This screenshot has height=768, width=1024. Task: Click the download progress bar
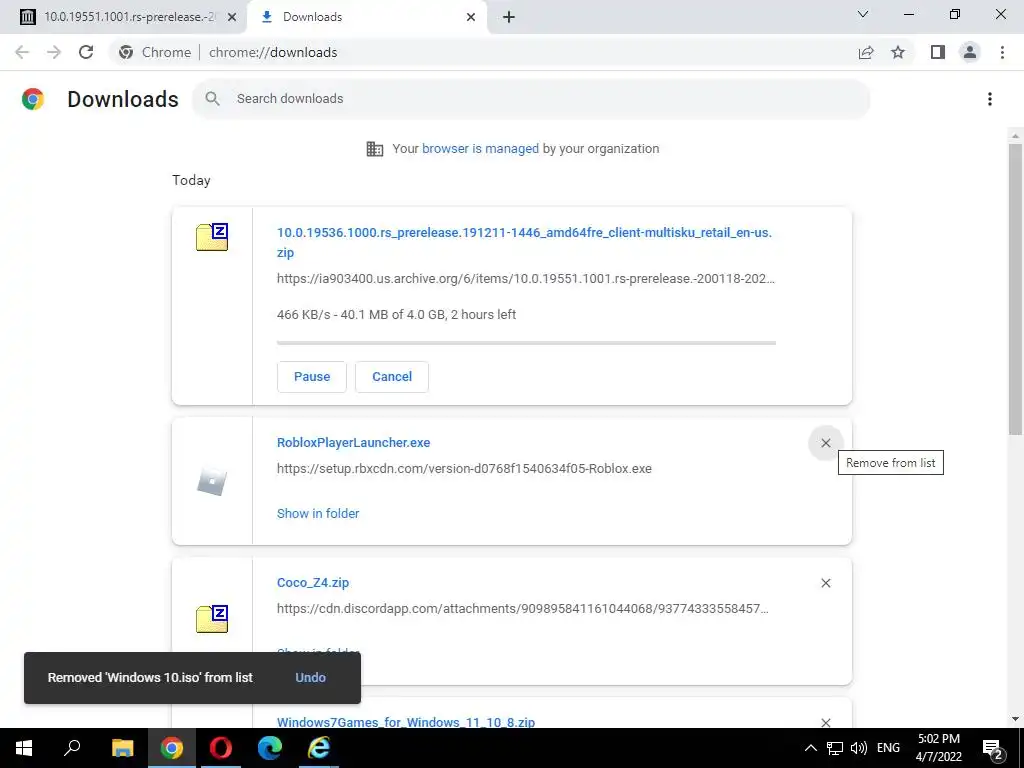[x=526, y=343]
